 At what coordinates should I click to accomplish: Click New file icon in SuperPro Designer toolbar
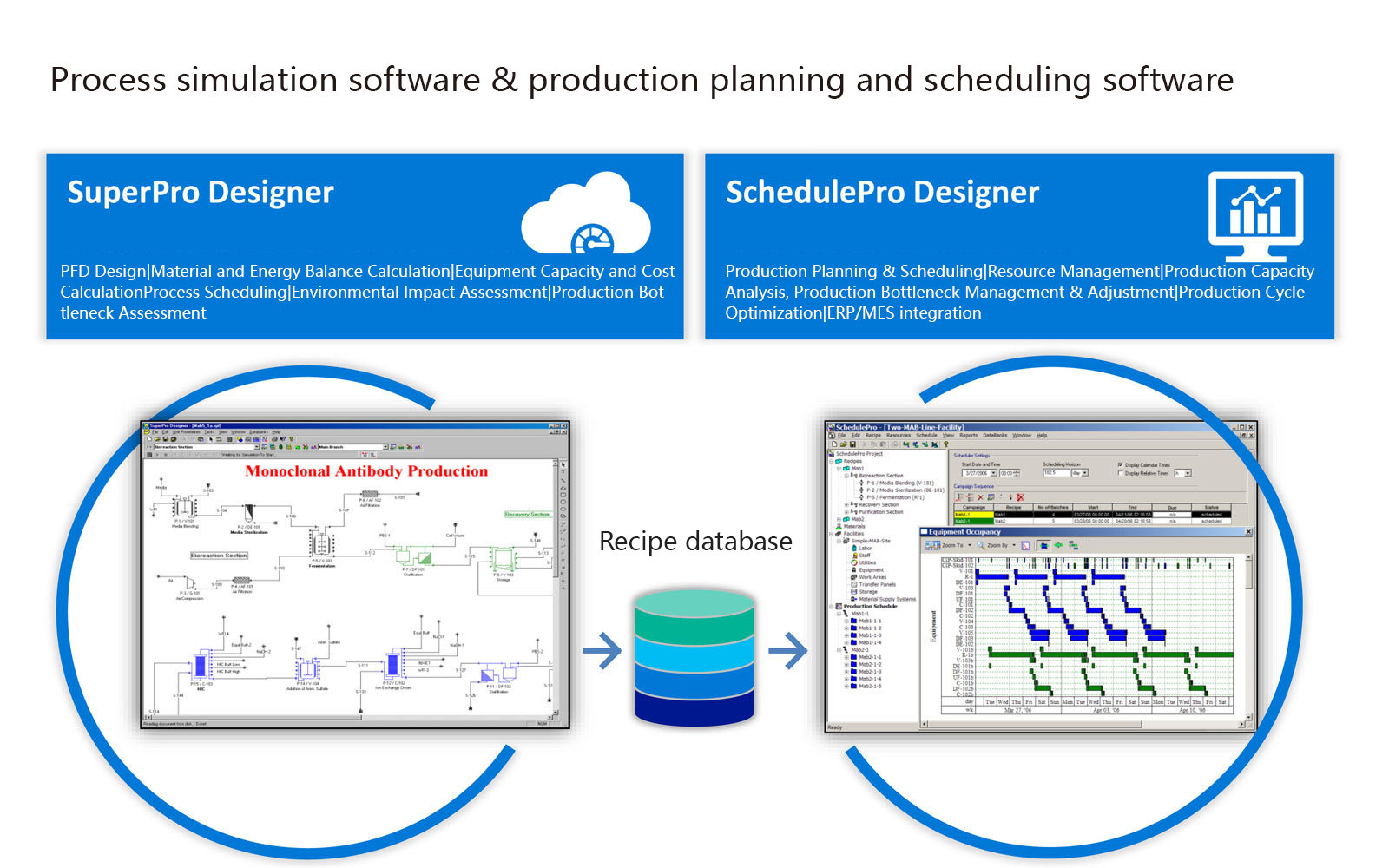point(149,439)
